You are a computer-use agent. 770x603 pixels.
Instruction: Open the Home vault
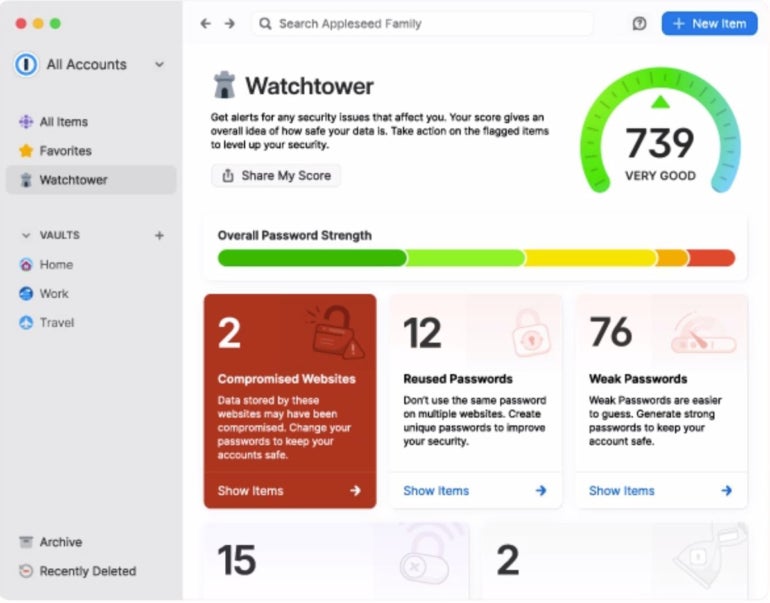pyautogui.click(x=56, y=265)
